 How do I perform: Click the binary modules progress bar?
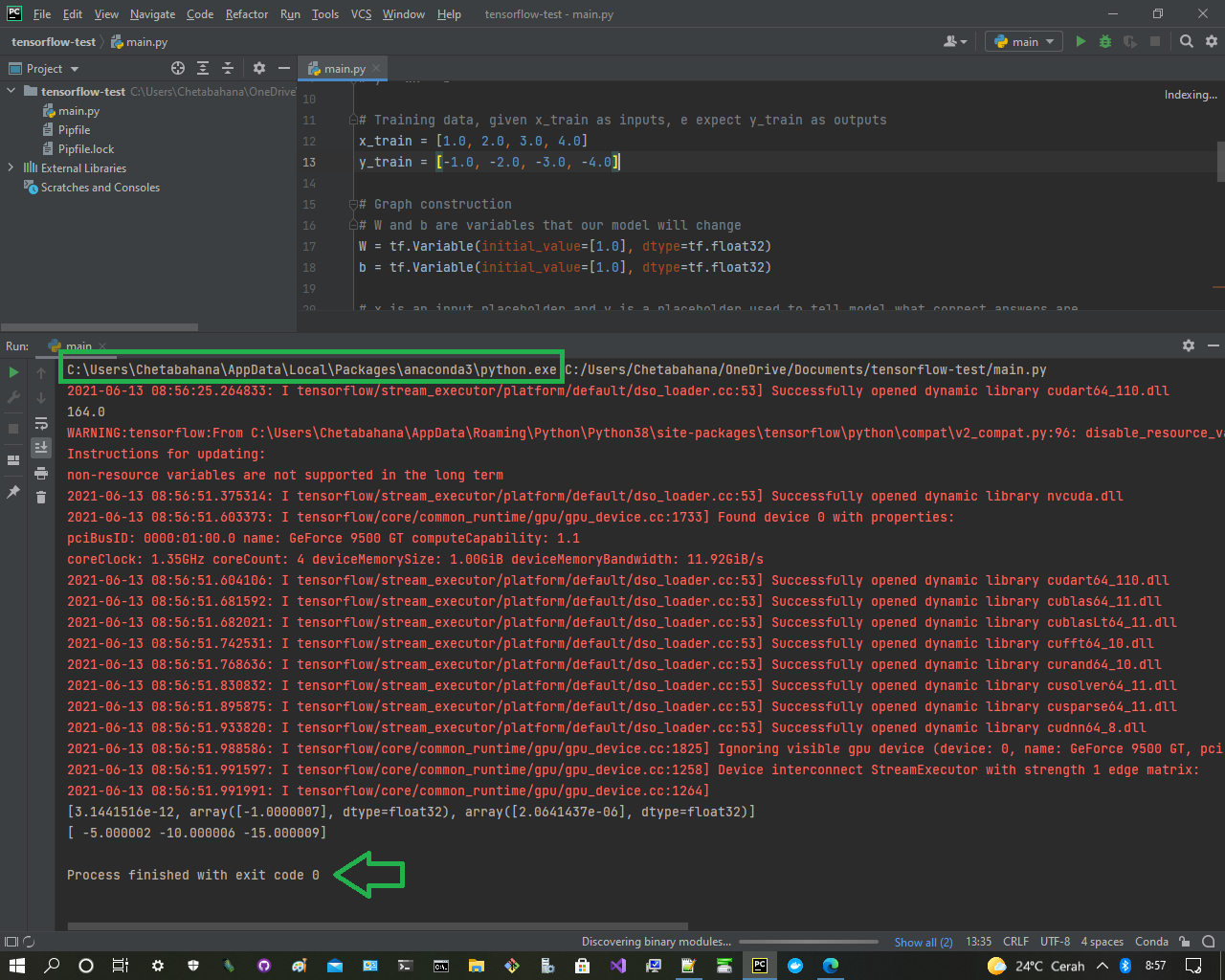coord(808,942)
